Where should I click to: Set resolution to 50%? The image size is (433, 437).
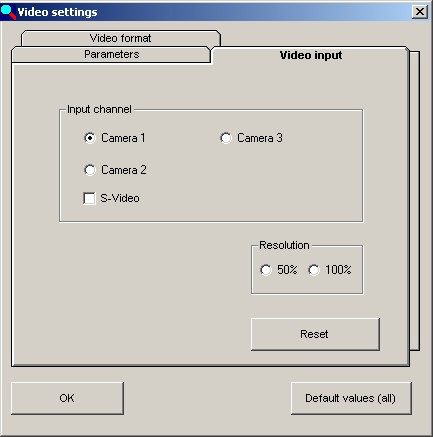(x=266, y=270)
